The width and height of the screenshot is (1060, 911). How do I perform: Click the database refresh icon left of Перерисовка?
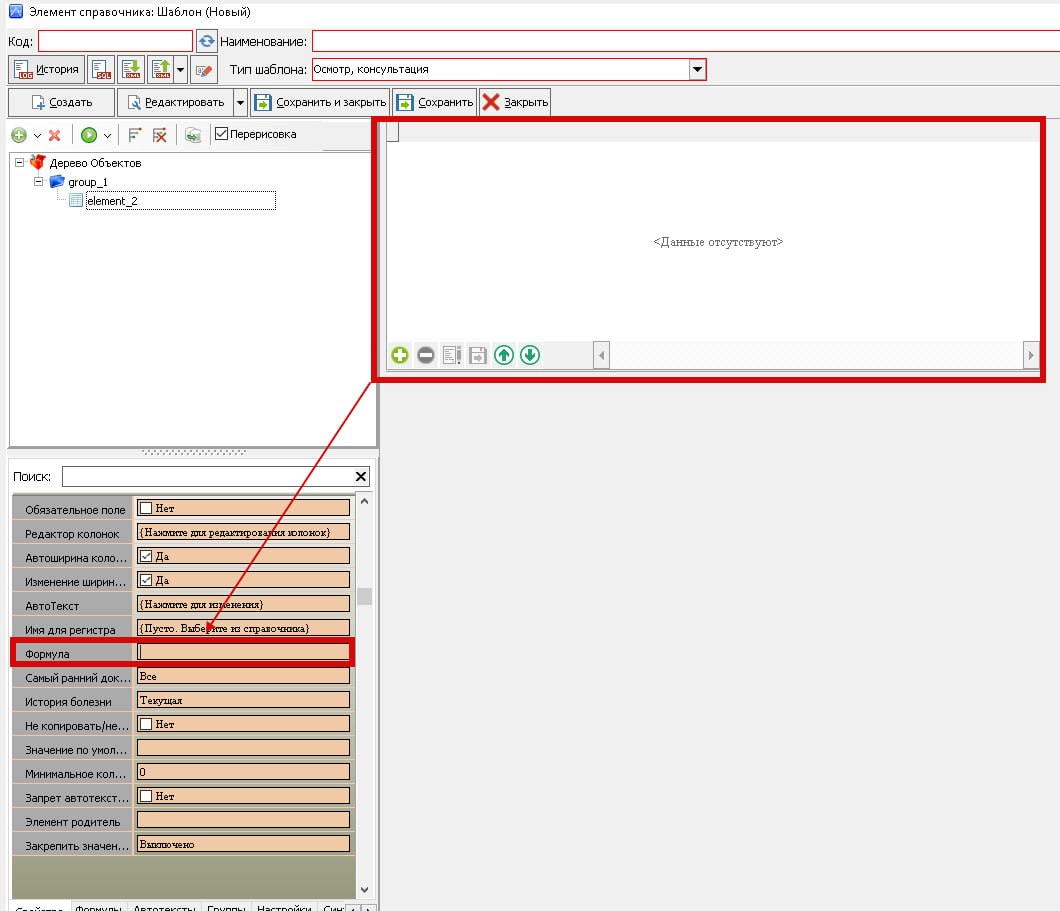click(x=193, y=135)
